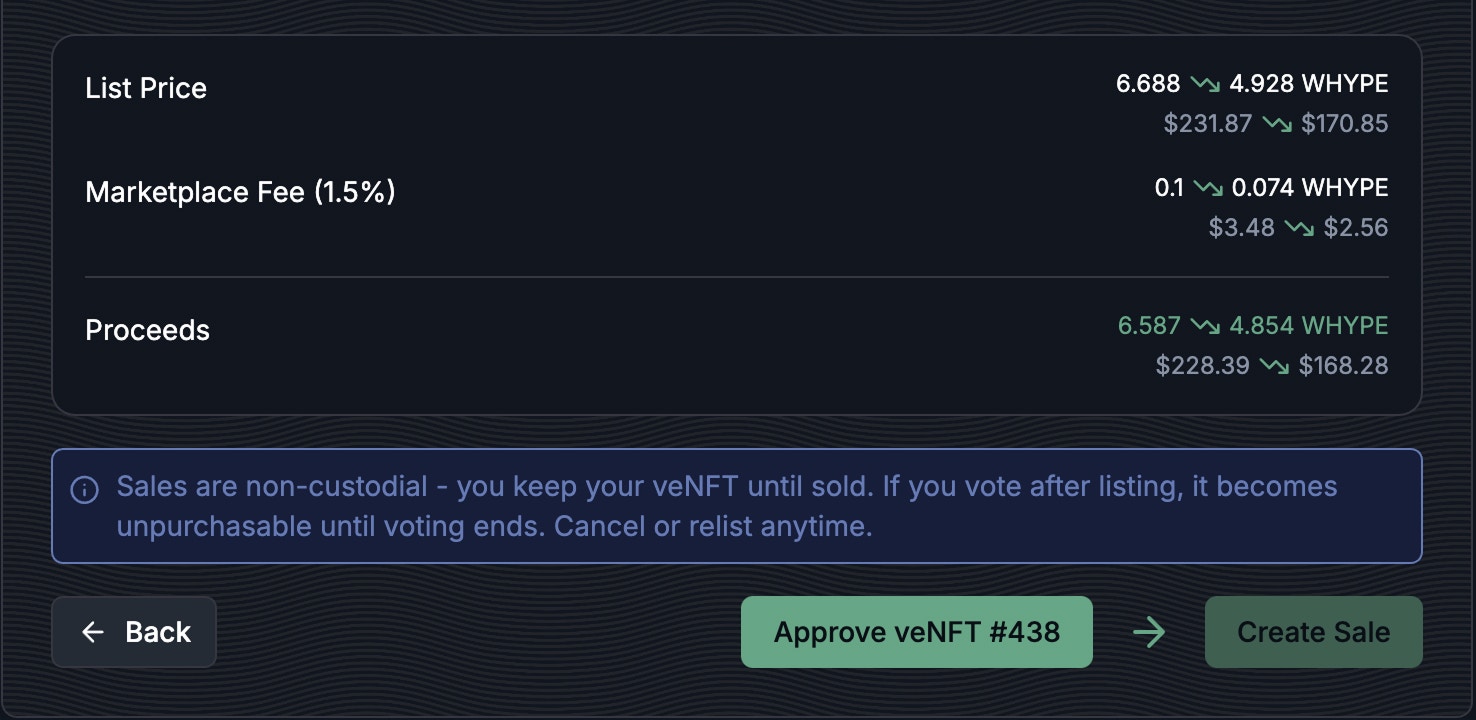Image resolution: width=1476 pixels, height=720 pixels.
Task: Click the Back button
Action: (134, 632)
